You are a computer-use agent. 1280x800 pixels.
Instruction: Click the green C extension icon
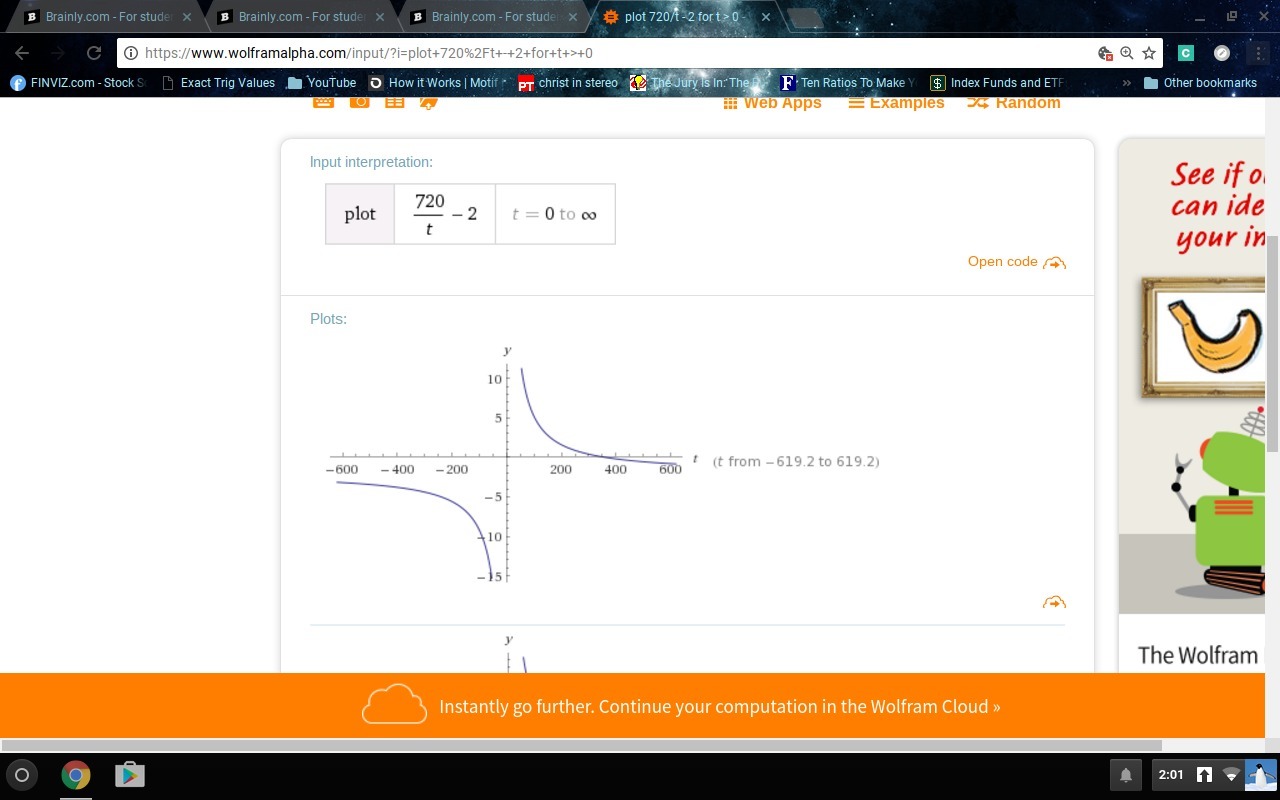pos(1186,53)
